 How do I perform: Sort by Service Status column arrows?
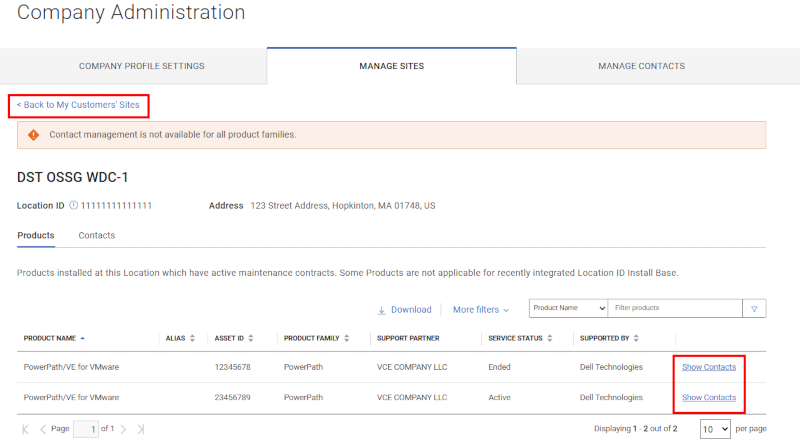pos(550,338)
